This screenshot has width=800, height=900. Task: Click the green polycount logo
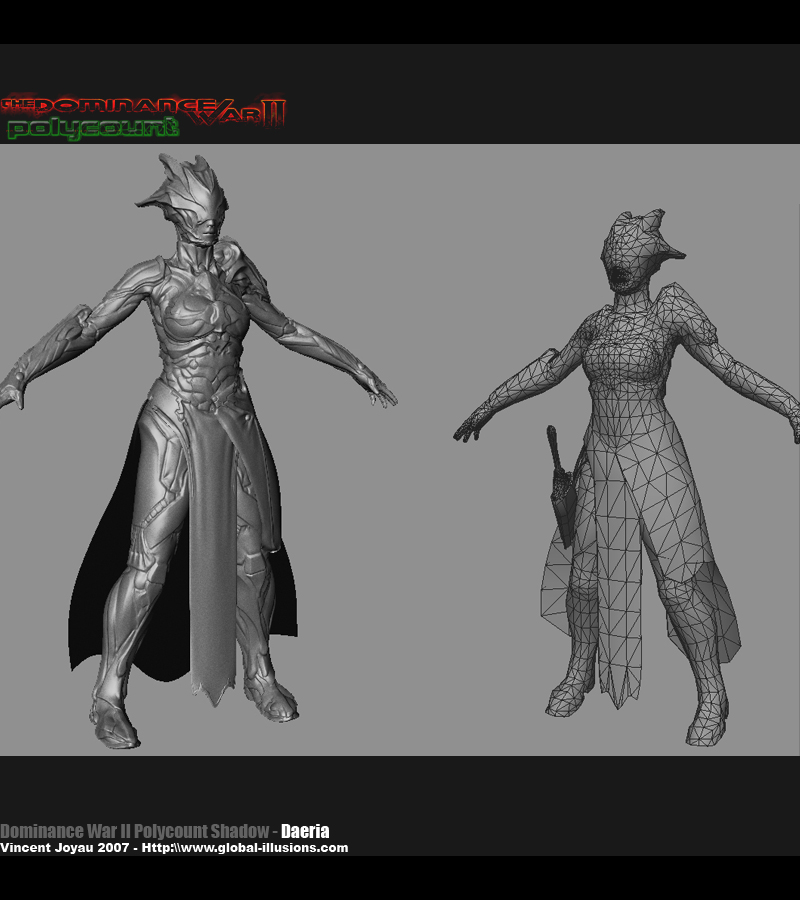pos(92,128)
